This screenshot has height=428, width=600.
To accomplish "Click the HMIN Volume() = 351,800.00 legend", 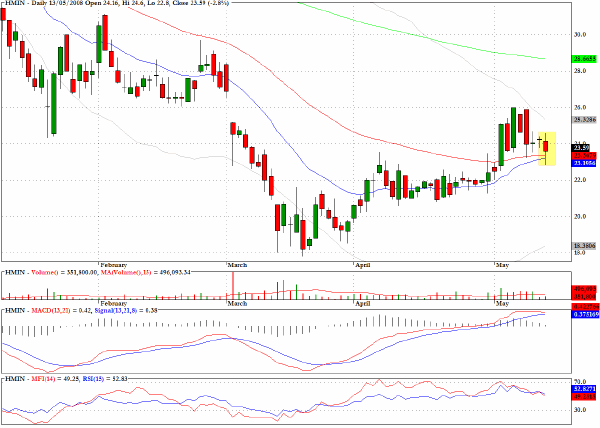I will pos(51,272).
